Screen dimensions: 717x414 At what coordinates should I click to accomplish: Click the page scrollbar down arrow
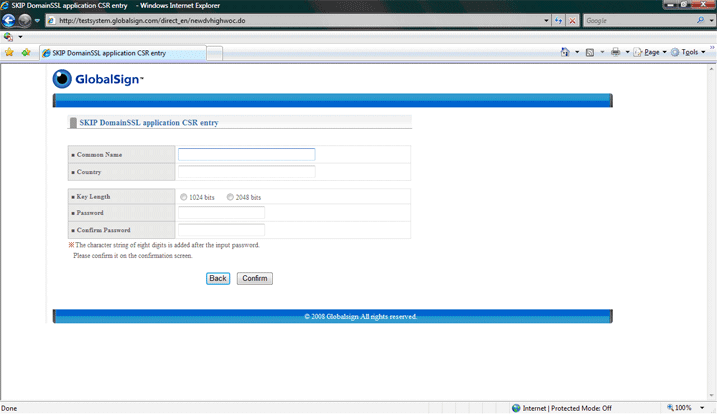pos(711,396)
